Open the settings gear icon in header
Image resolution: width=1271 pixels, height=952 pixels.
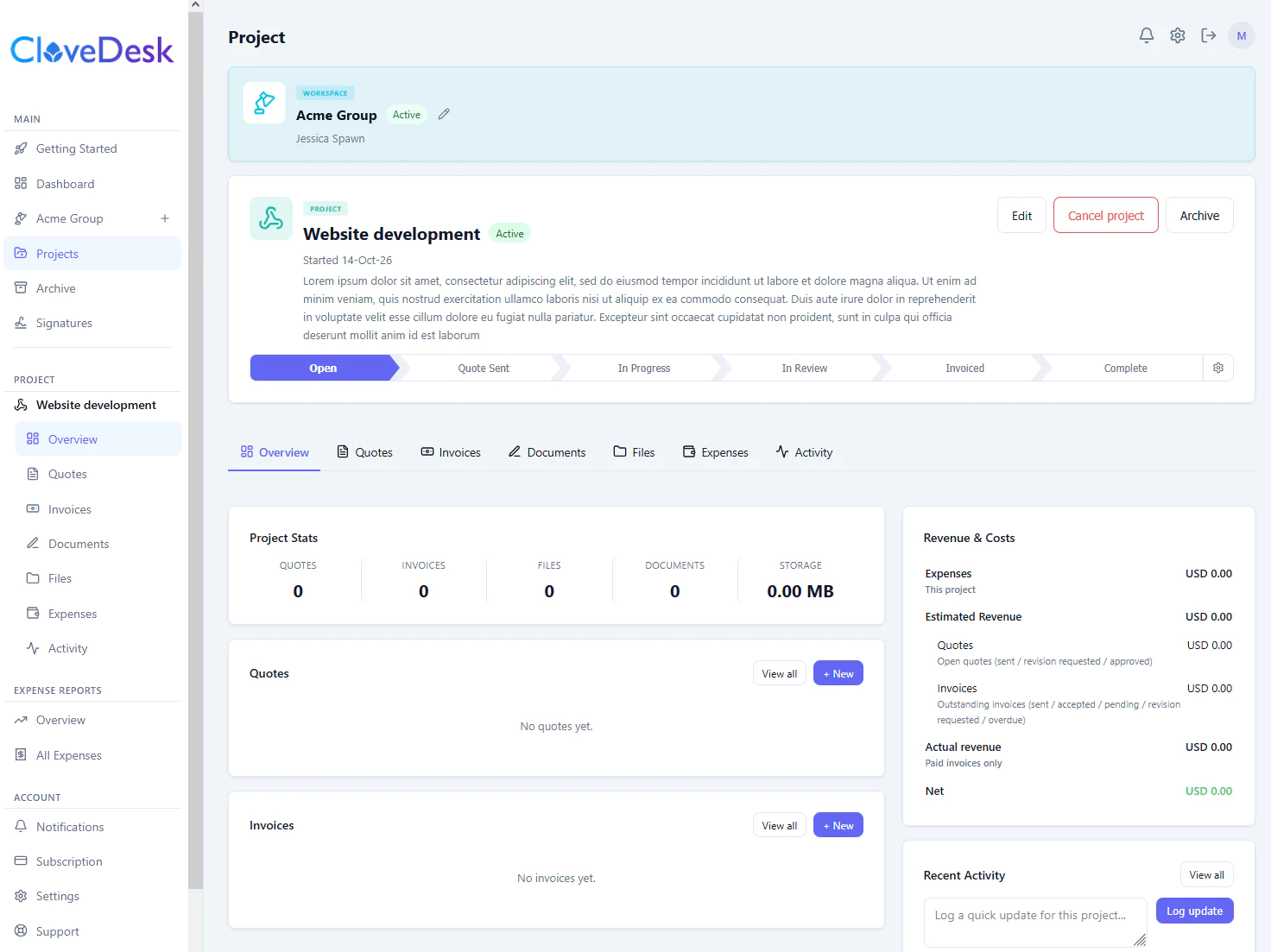1178,35
